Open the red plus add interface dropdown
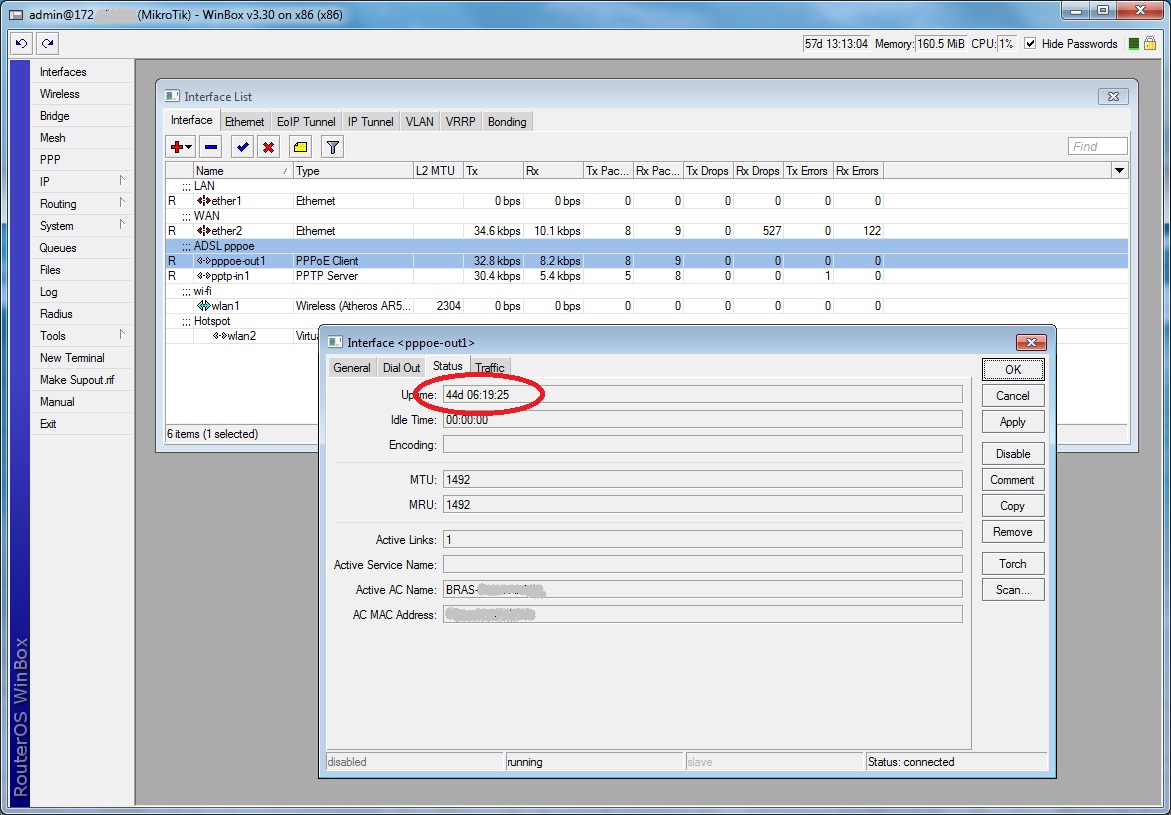Screen dimensions: 1171x815 pyautogui.click(x=181, y=147)
